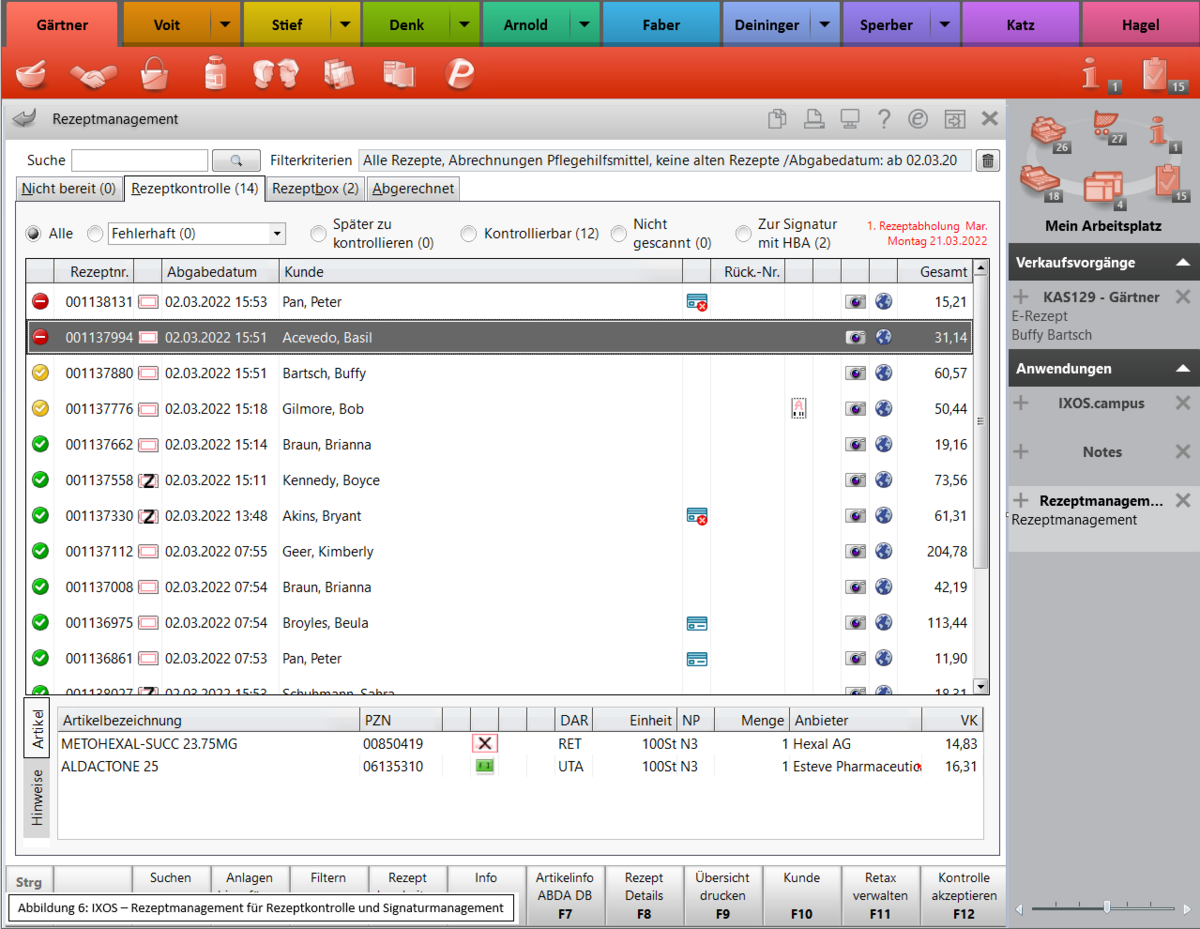Open dropdown arrow next to Stief tab
This screenshot has height=929, width=1200.
tap(345, 25)
